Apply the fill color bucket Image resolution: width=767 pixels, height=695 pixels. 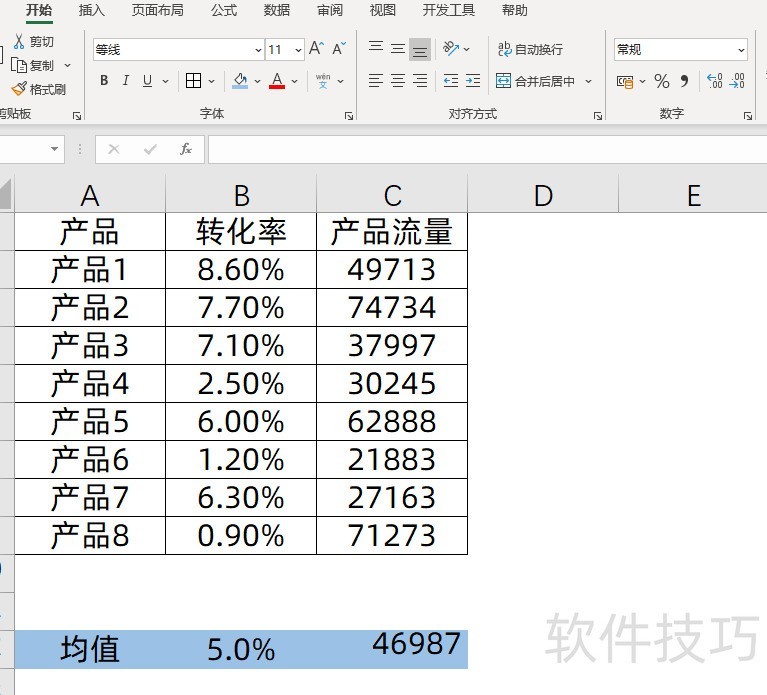240,80
